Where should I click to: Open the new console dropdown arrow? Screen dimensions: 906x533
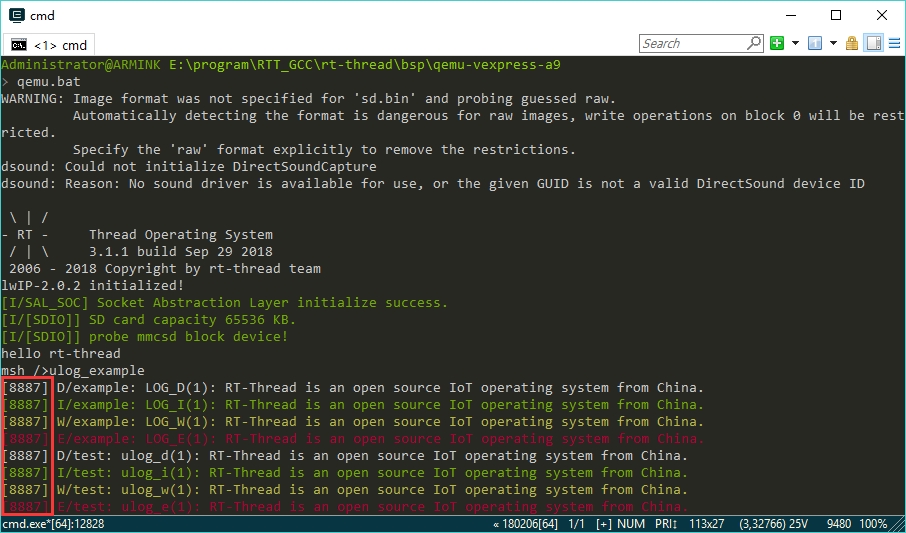pyautogui.click(x=795, y=43)
